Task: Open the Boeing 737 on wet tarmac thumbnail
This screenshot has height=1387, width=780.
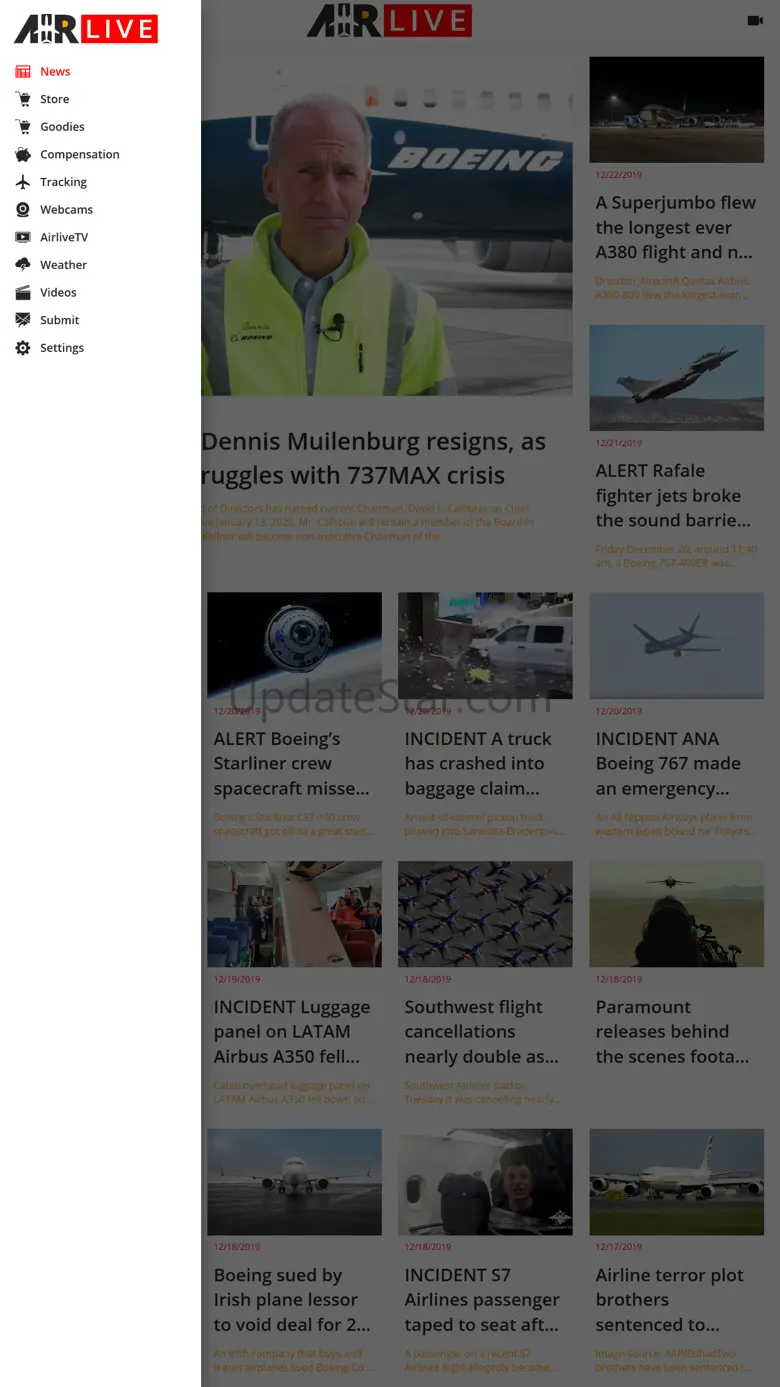Action: click(x=294, y=1182)
